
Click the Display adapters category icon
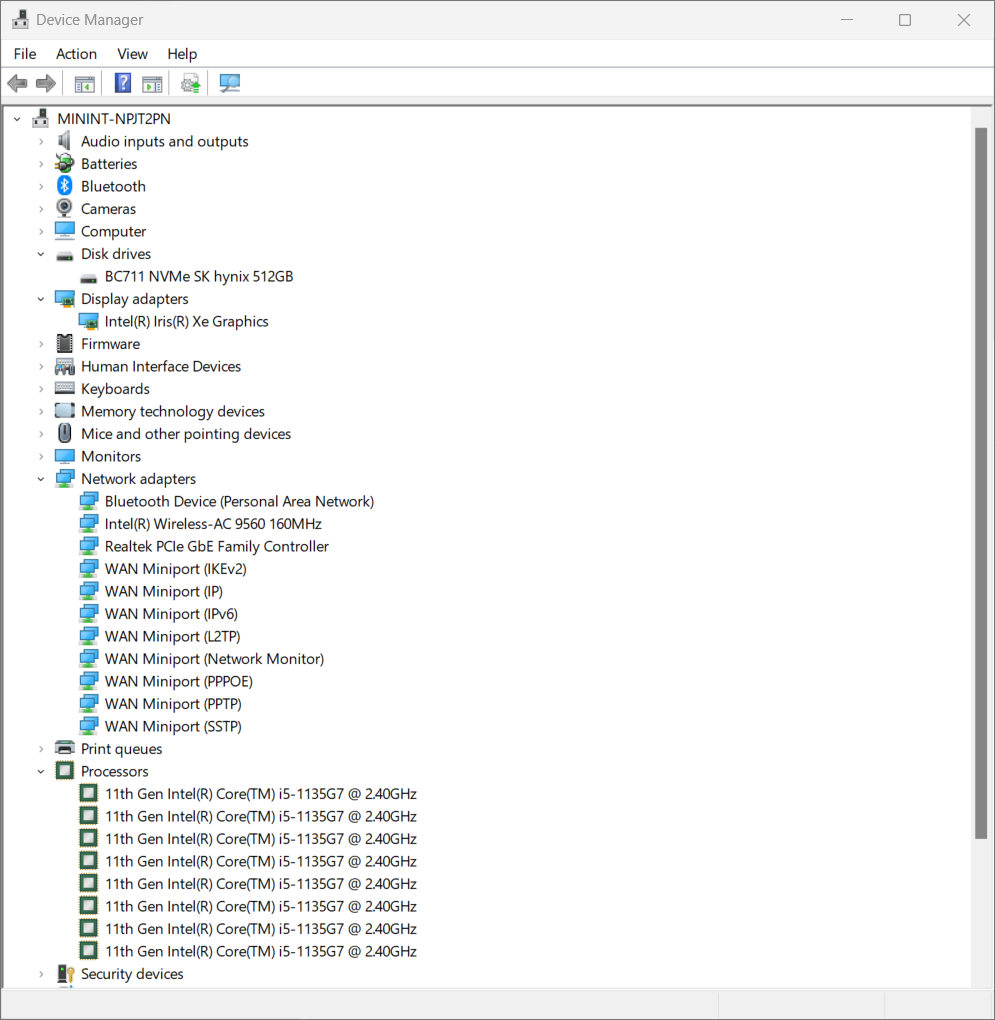64,299
